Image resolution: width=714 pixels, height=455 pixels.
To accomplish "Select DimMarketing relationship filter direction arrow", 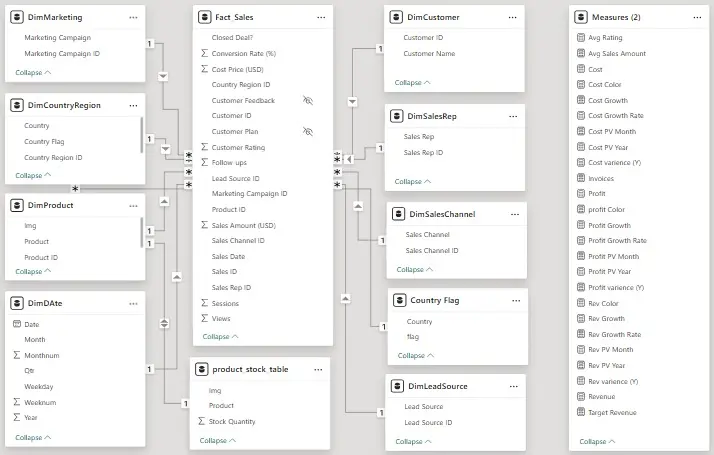I will [x=163, y=76].
